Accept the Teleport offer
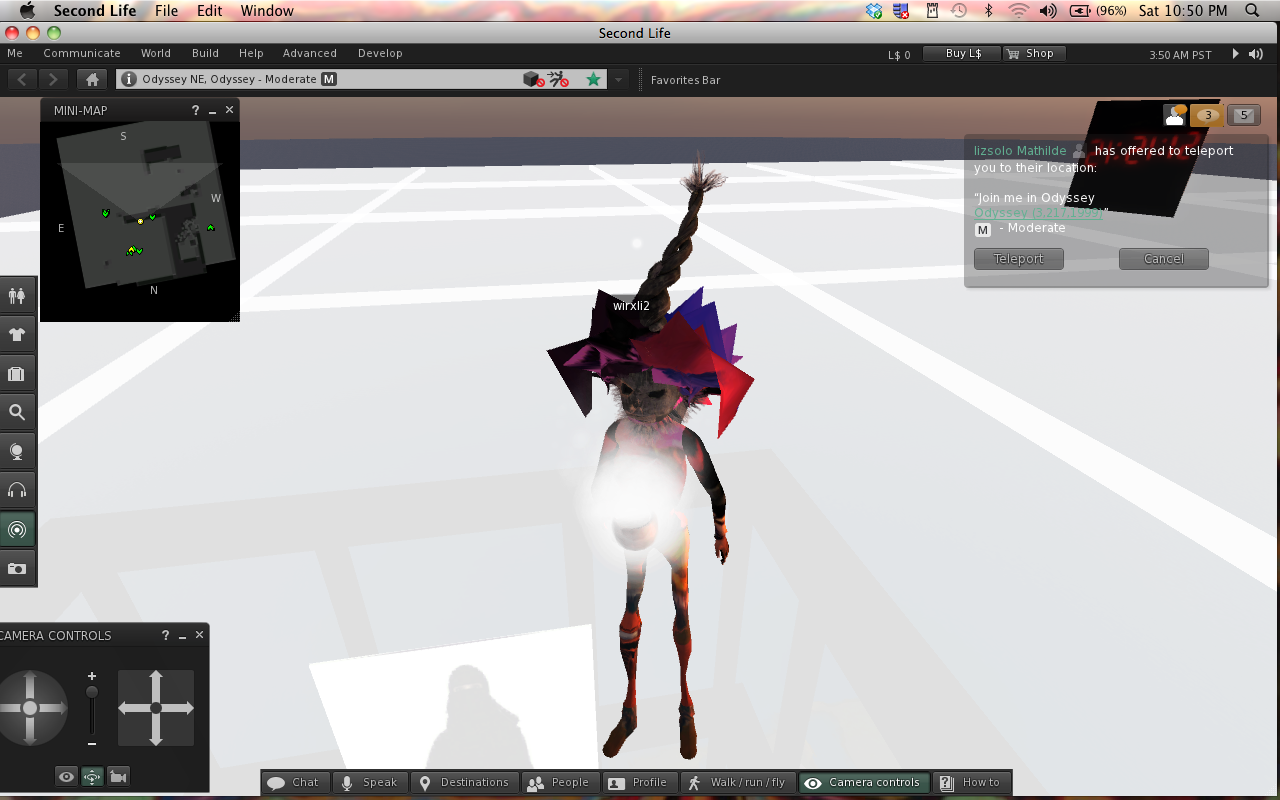The image size is (1280, 800). (x=1019, y=259)
